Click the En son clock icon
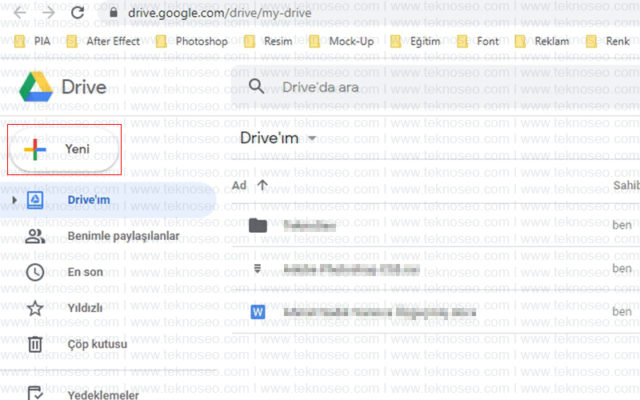This screenshot has height=400, width=640. point(35,272)
